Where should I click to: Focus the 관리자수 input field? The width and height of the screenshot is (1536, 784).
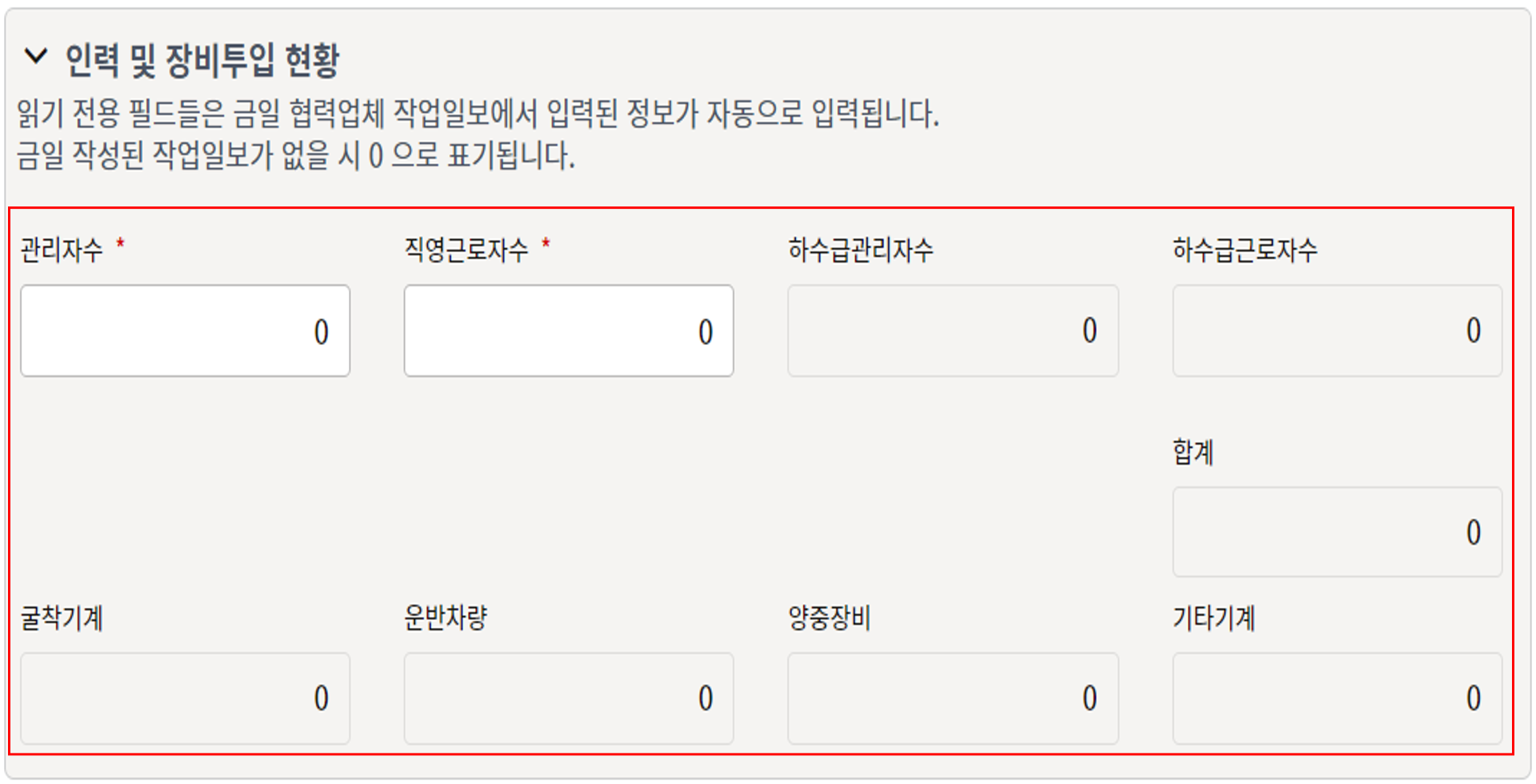tap(185, 330)
